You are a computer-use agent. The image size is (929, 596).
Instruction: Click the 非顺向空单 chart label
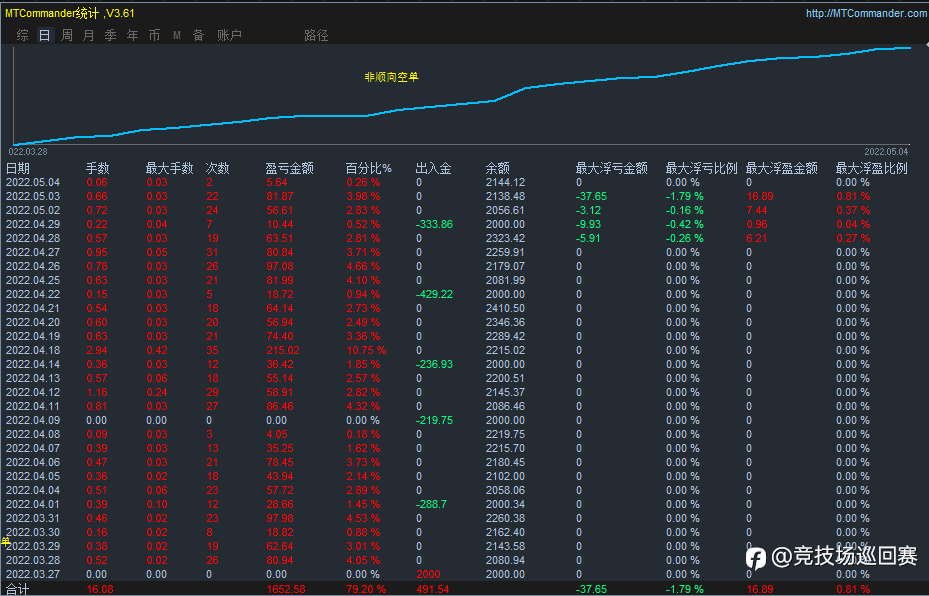[x=391, y=77]
